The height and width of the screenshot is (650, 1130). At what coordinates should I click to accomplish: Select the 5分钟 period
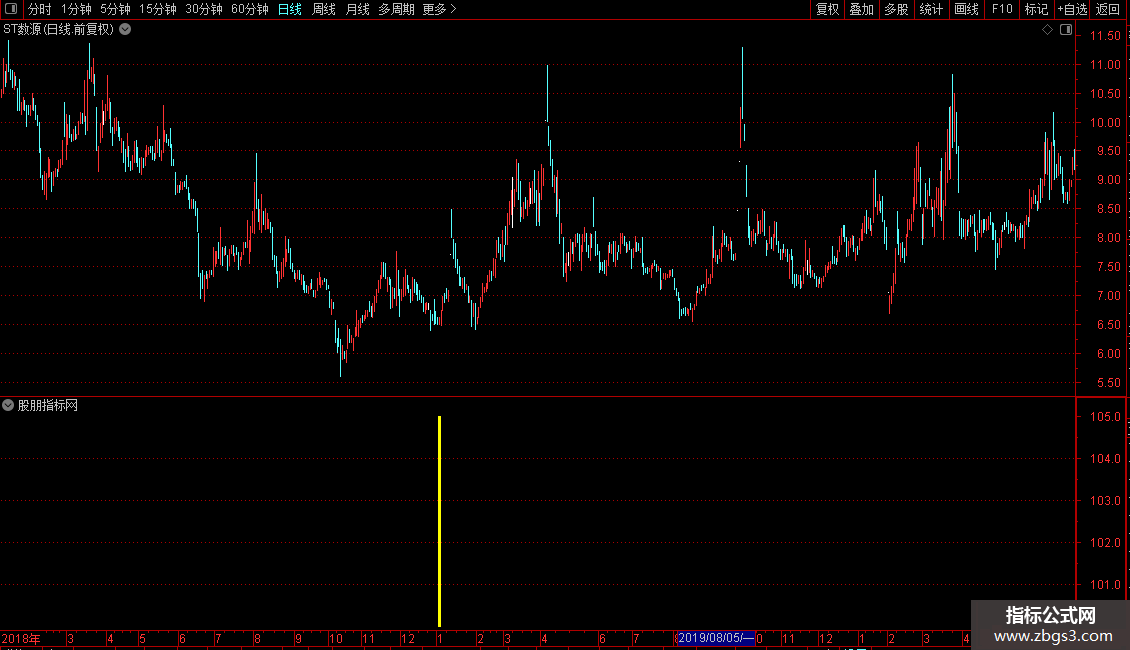[x=115, y=9]
